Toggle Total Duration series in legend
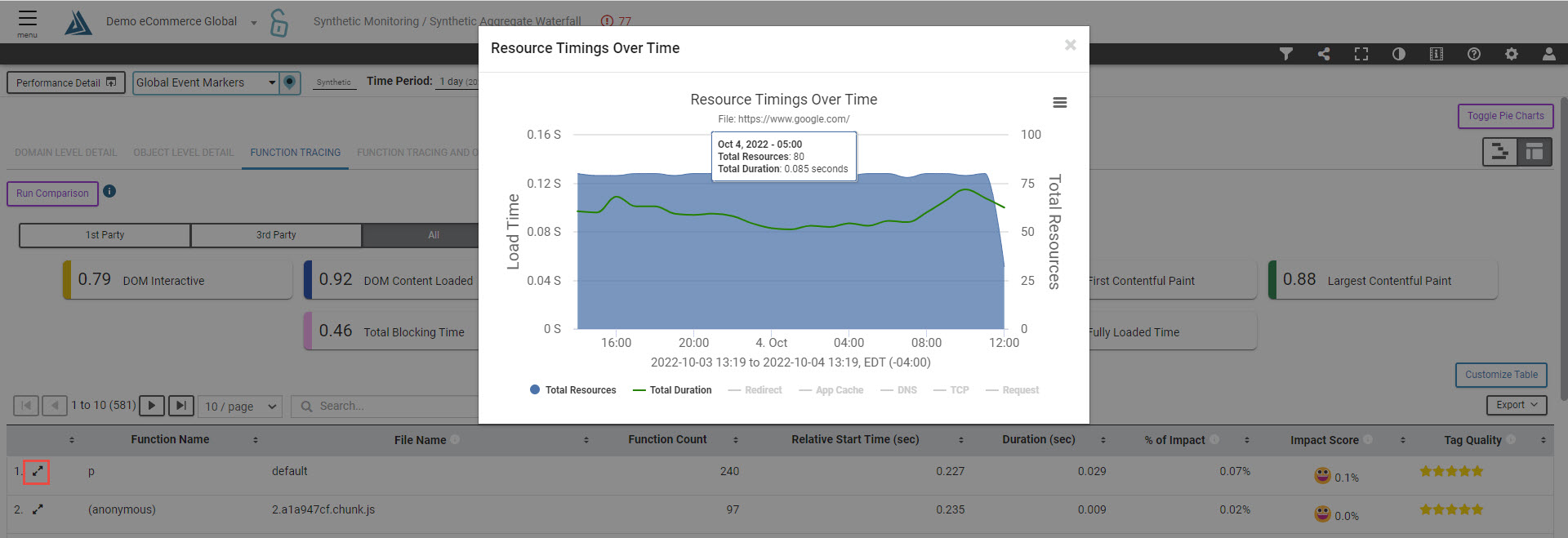The width and height of the screenshot is (1568, 538). point(672,390)
